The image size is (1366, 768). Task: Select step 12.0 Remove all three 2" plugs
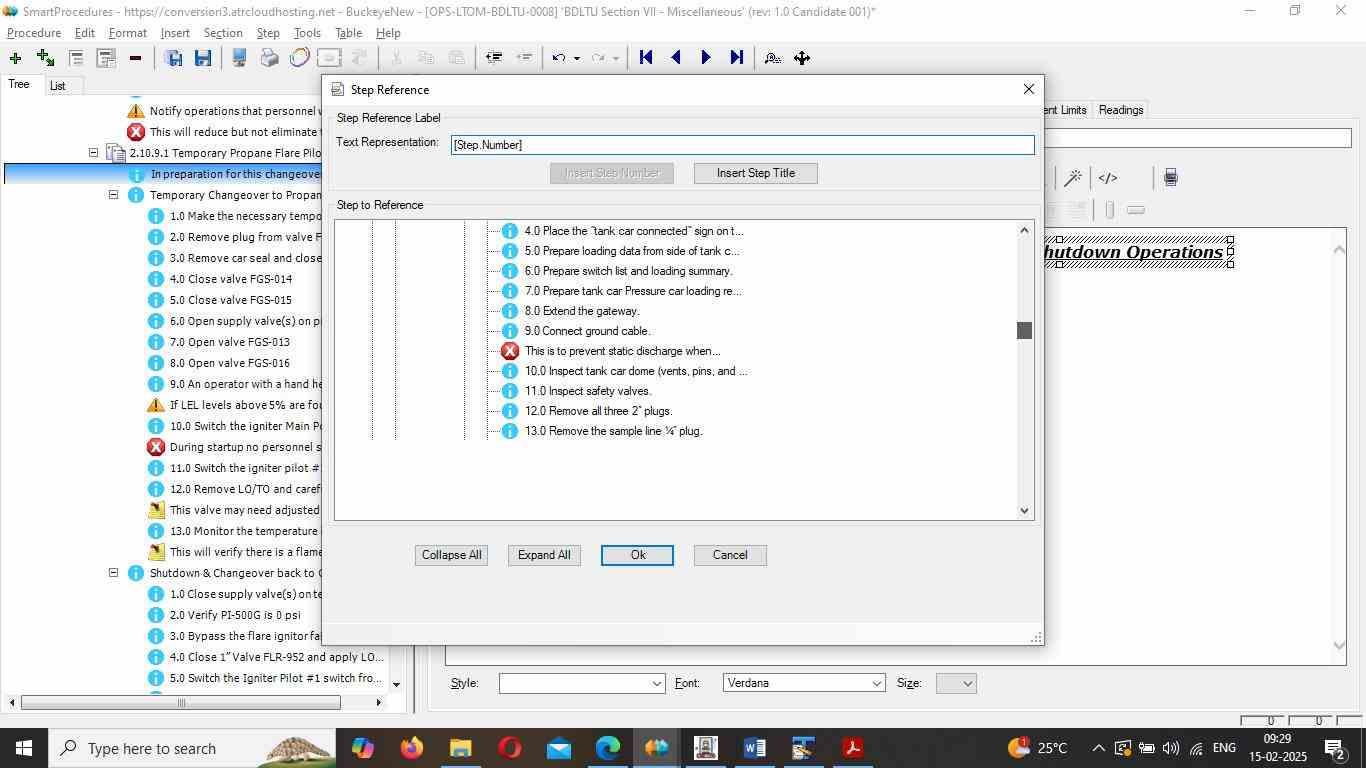pos(598,411)
